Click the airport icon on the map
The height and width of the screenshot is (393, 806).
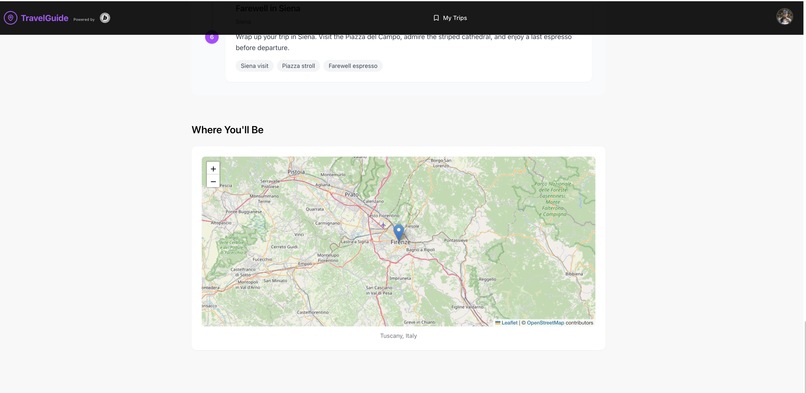click(x=383, y=225)
